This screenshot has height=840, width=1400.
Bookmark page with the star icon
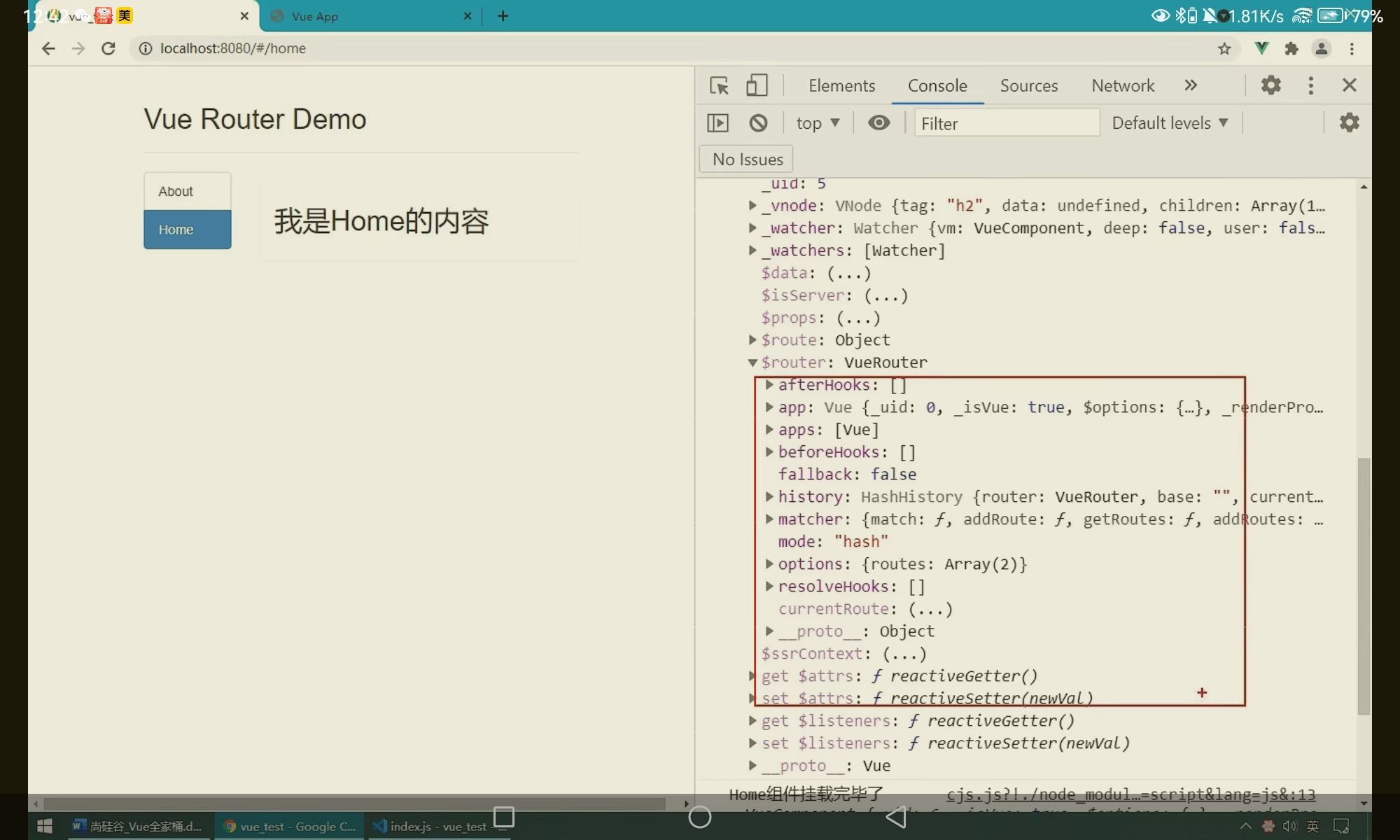pos(1224,48)
